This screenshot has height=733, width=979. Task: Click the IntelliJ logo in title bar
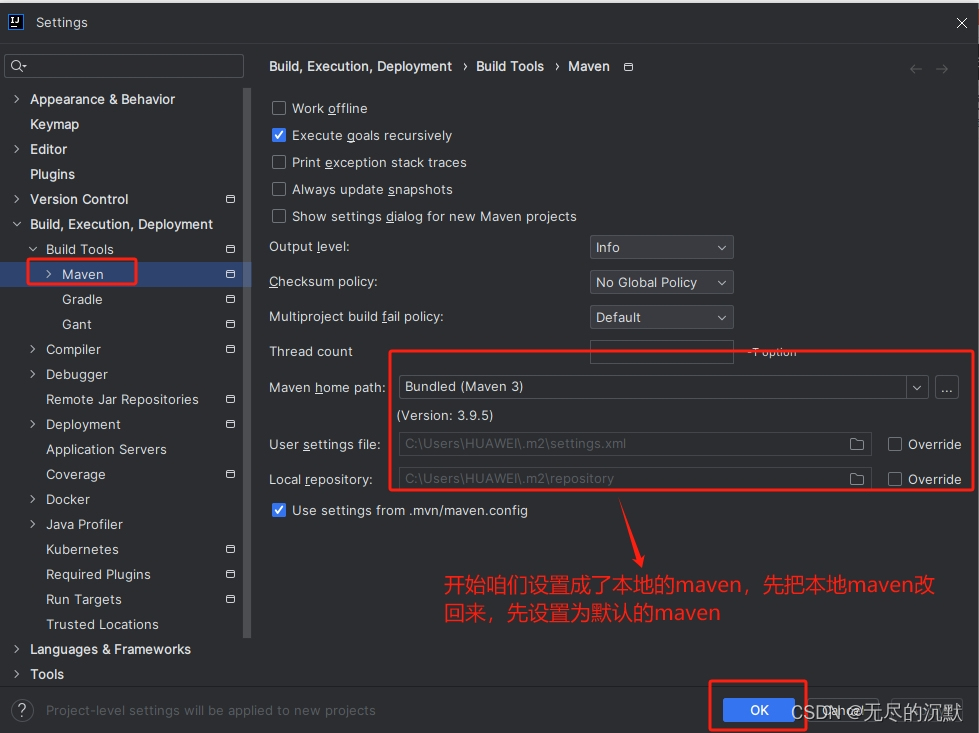(16, 22)
